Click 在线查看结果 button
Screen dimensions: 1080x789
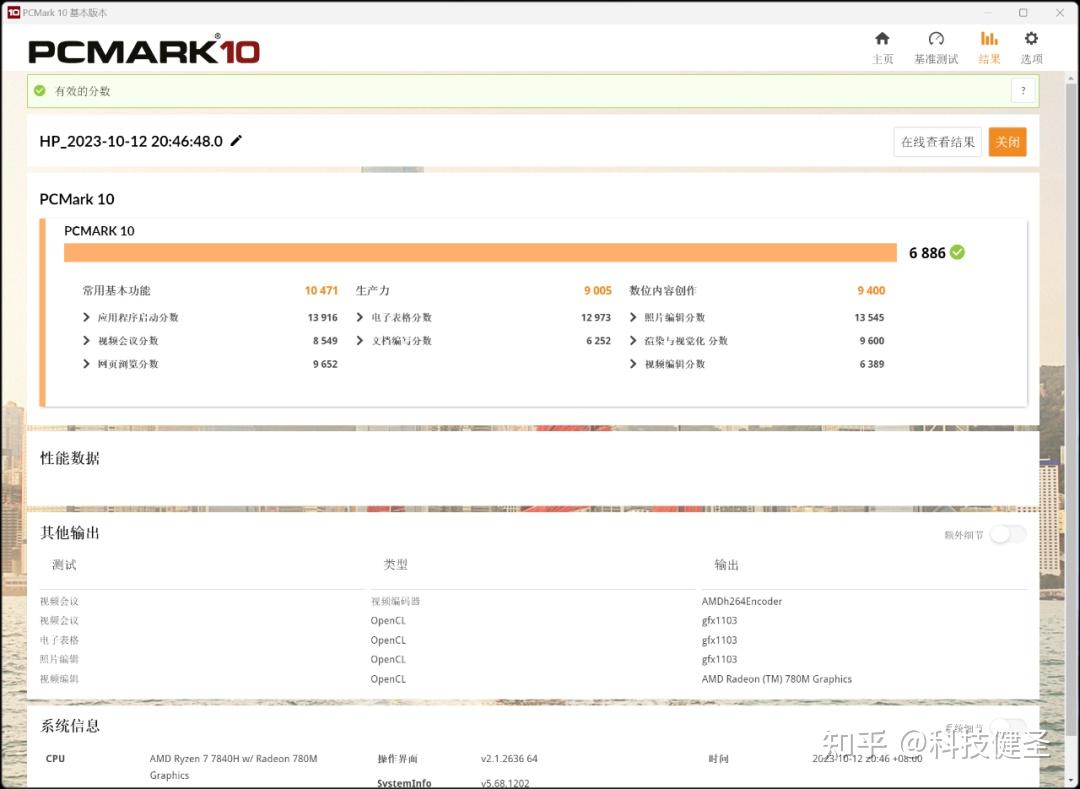[937, 142]
